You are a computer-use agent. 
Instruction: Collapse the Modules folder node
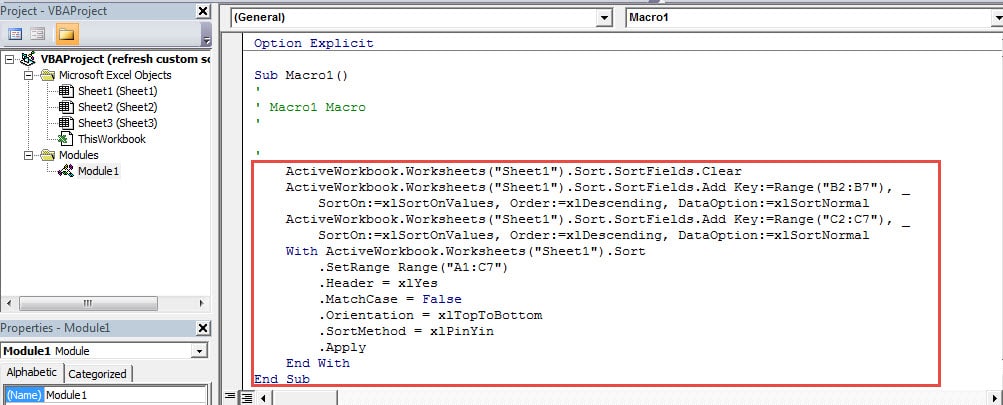click(29, 155)
